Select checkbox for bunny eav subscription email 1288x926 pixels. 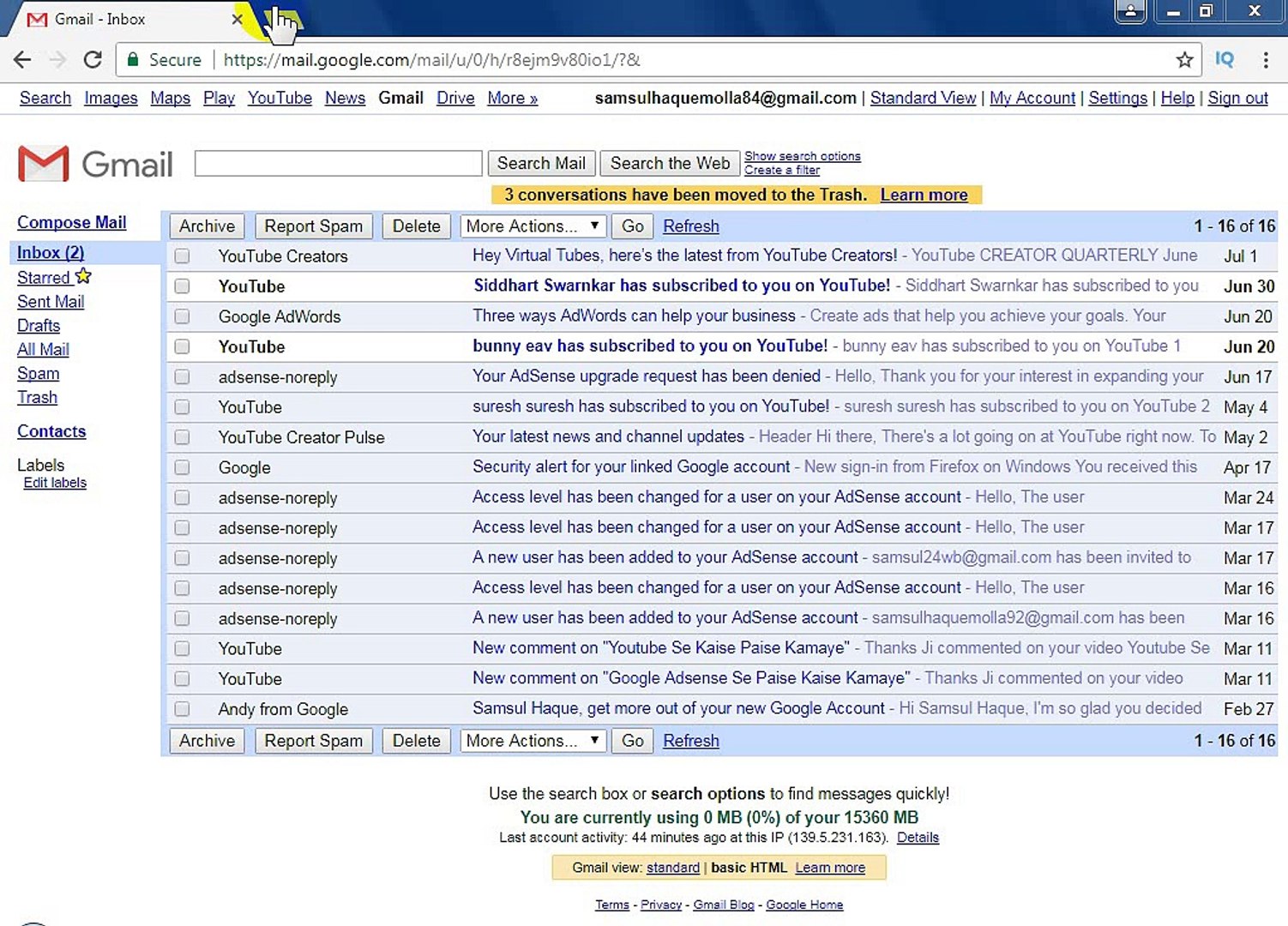(182, 346)
